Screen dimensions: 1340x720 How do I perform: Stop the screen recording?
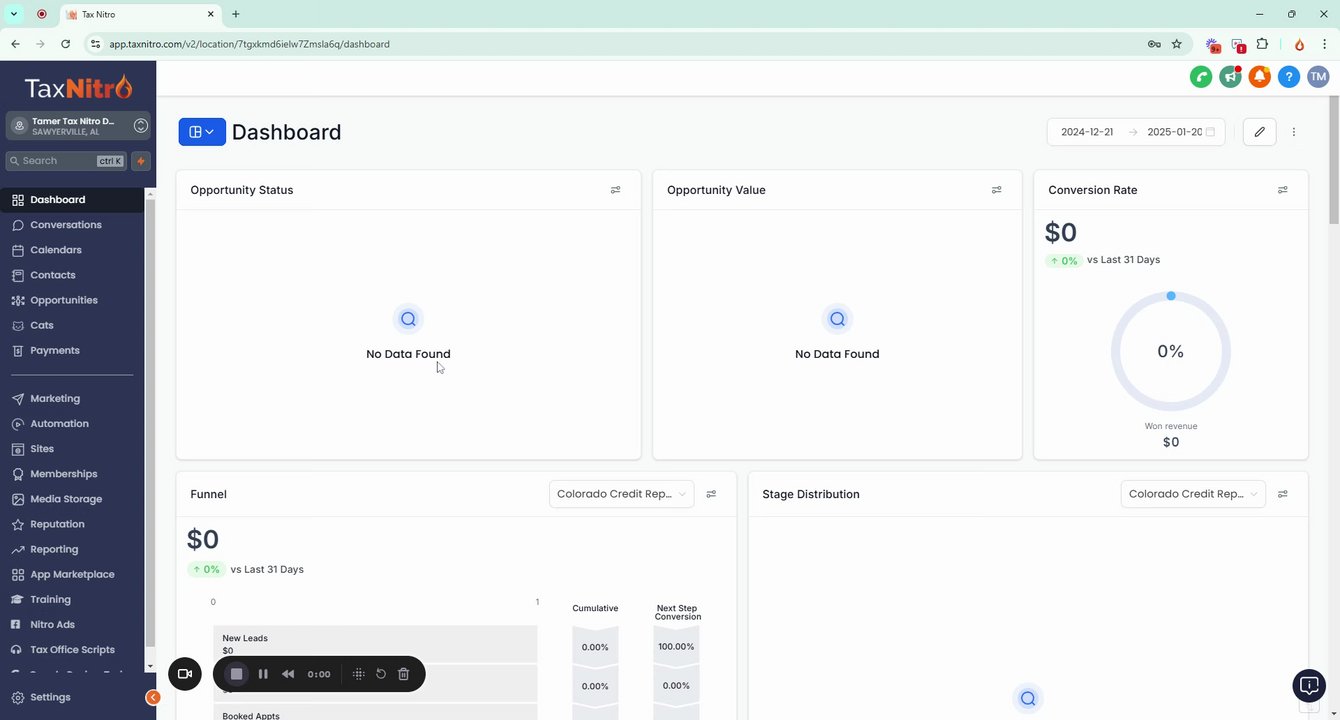click(x=236, y=674)
